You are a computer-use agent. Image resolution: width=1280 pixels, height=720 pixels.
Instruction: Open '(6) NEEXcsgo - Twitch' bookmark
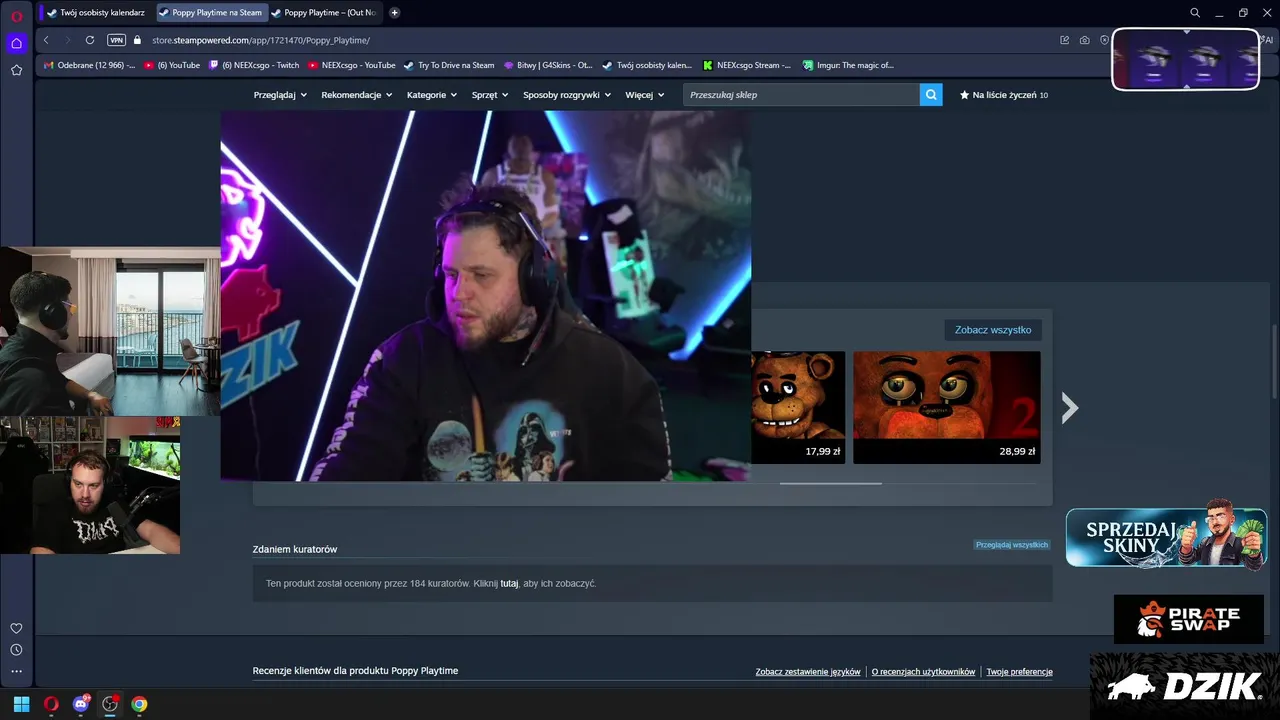tap(254, 65)
